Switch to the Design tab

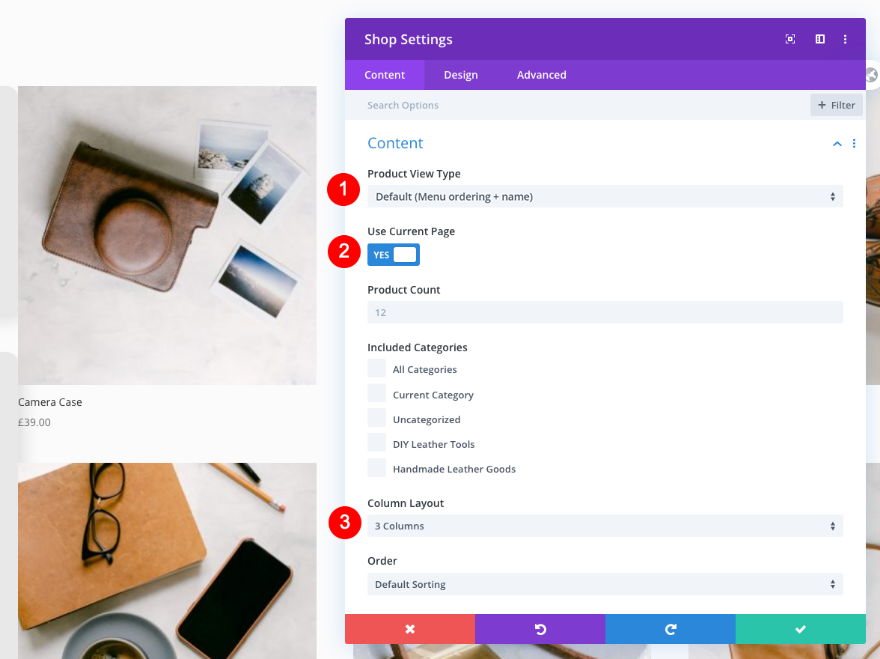pyautogui.click(x=460, y=74)
